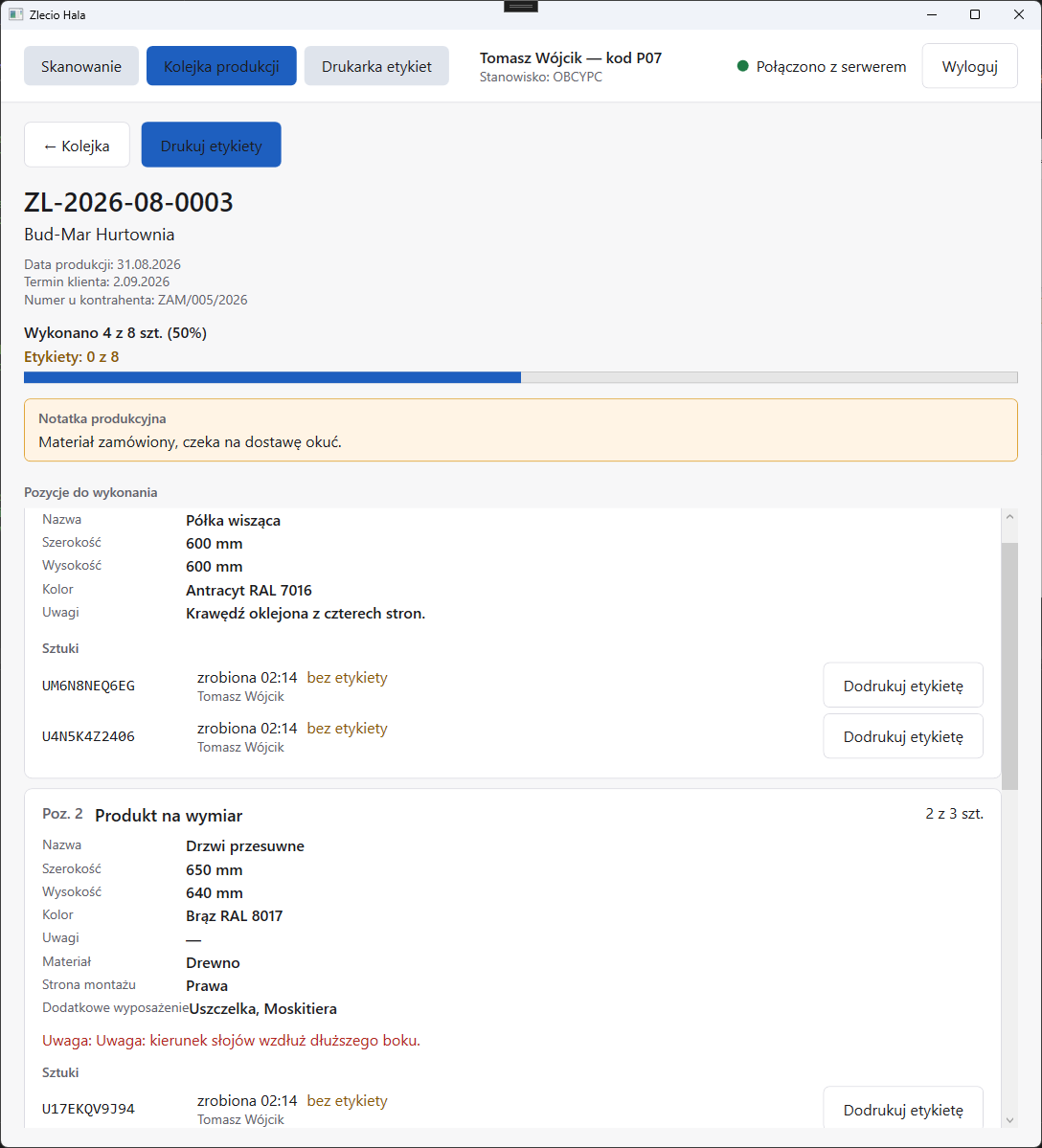Click the red warning about grain direction

click(232, 1041)
